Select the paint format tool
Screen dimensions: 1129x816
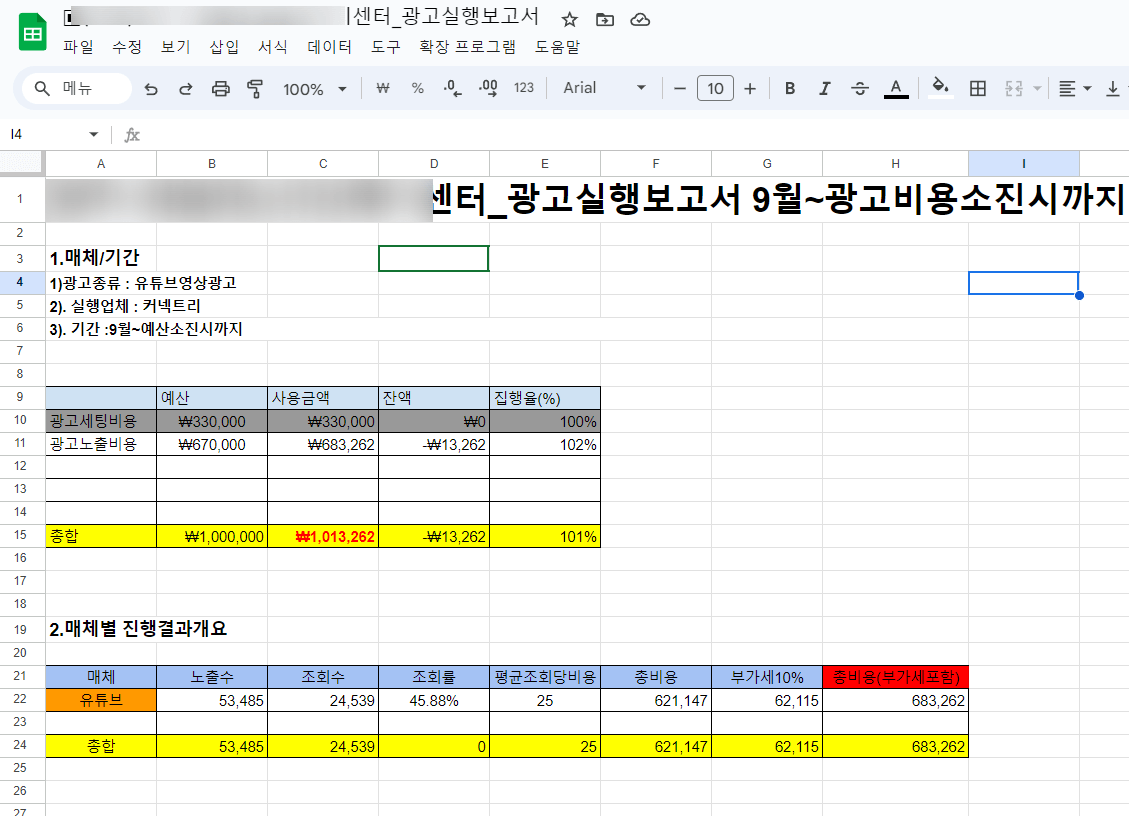click(x=253, y=88)
